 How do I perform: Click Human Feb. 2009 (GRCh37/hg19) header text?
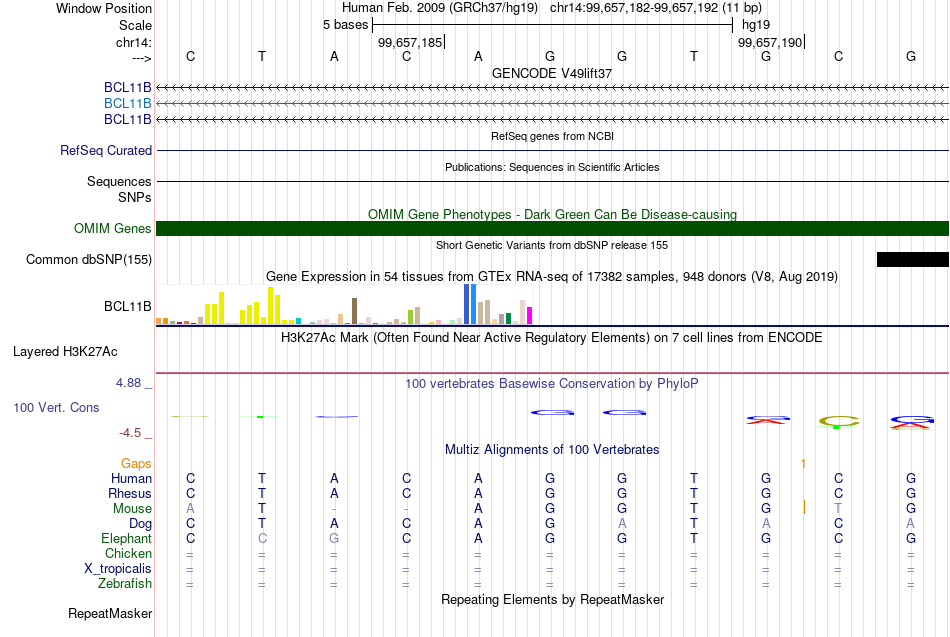(x=440, y=8)
